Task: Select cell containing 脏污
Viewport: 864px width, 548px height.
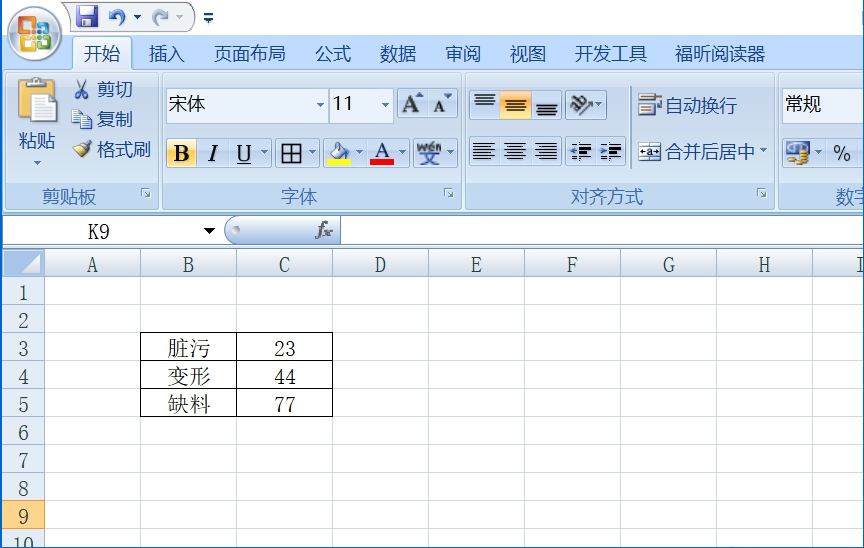Action: click(x=188, y=347)
